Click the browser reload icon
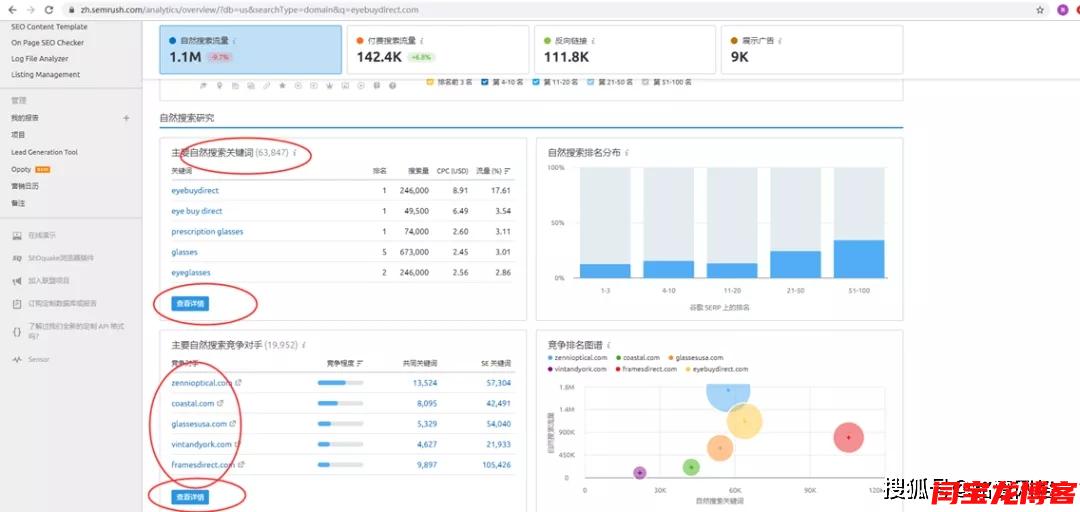The height and width of the screenshot is (512, 1080). 49,9
